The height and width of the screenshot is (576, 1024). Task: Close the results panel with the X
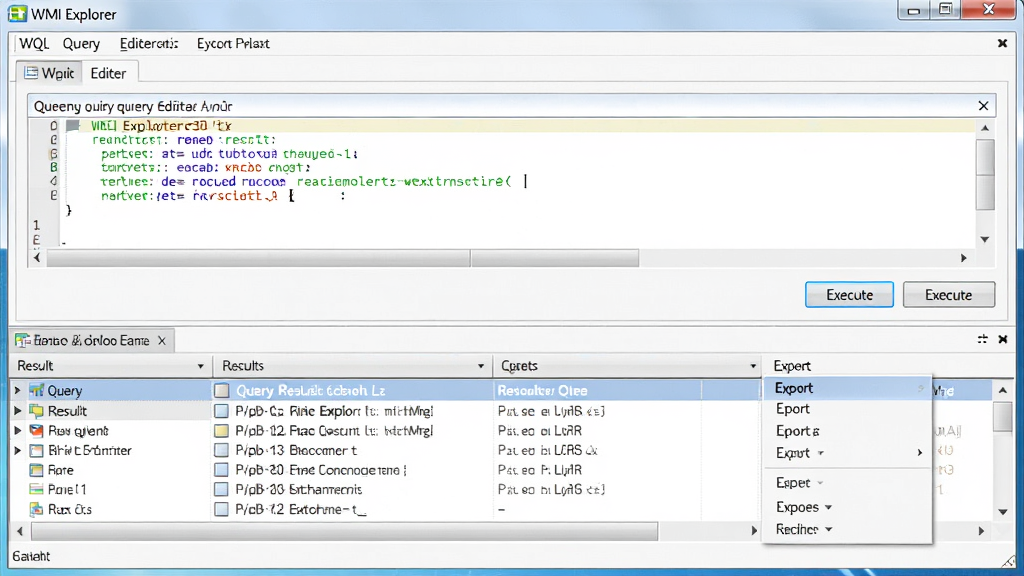(x=1002, y=339)
